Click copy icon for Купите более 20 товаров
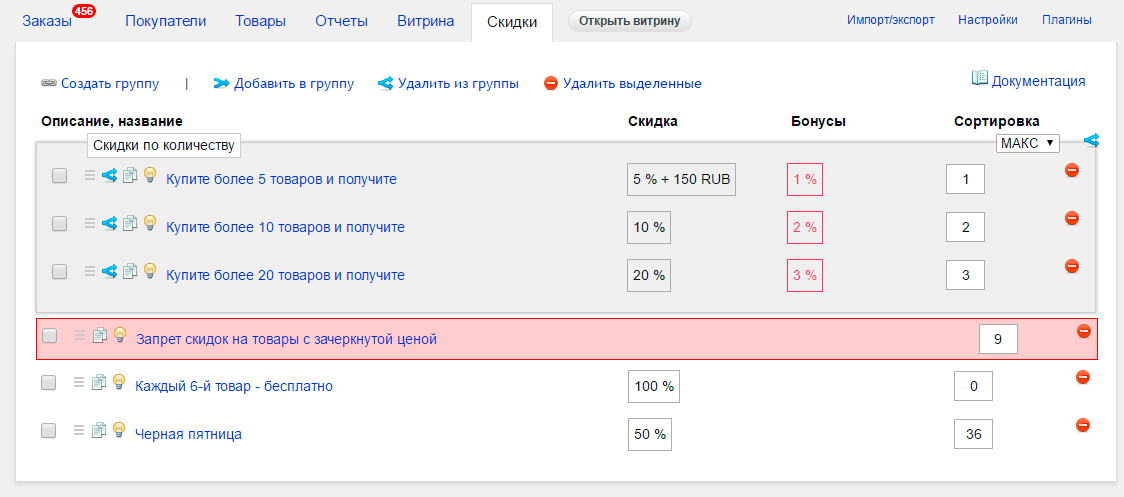 [130, 270]
